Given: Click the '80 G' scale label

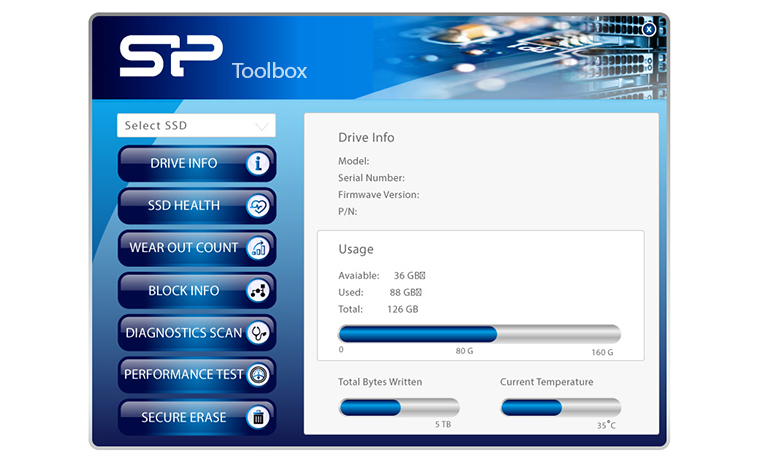Looking at the screenshot, I should pyautogui.click(x=464, y=351).
